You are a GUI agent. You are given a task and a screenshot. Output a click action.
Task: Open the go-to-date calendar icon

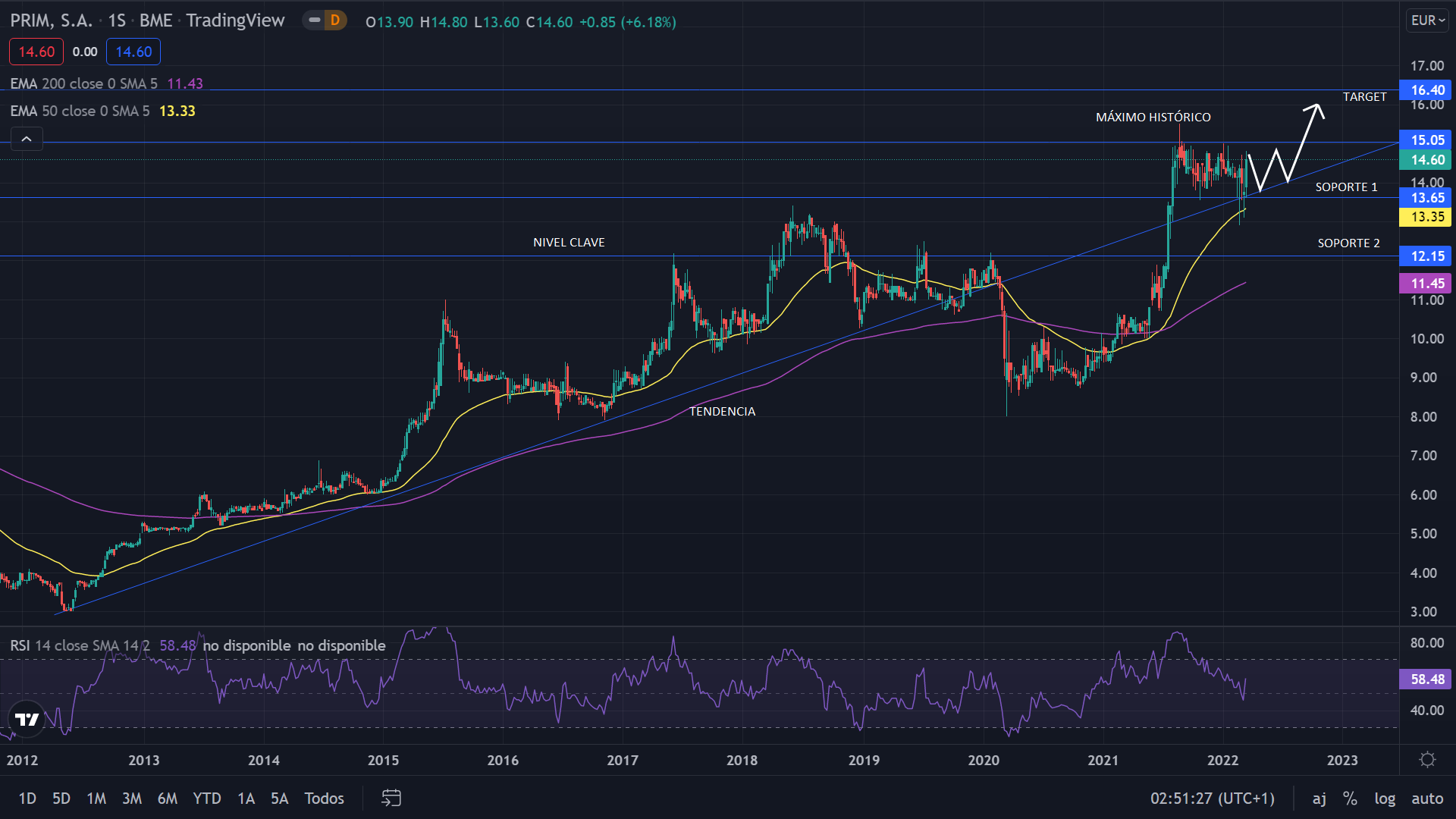tap(391, 798)
